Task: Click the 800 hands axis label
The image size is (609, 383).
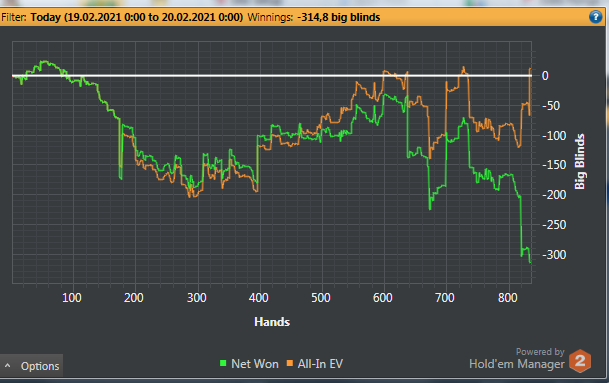Action: pyautogui.click(x=508, y=298)
